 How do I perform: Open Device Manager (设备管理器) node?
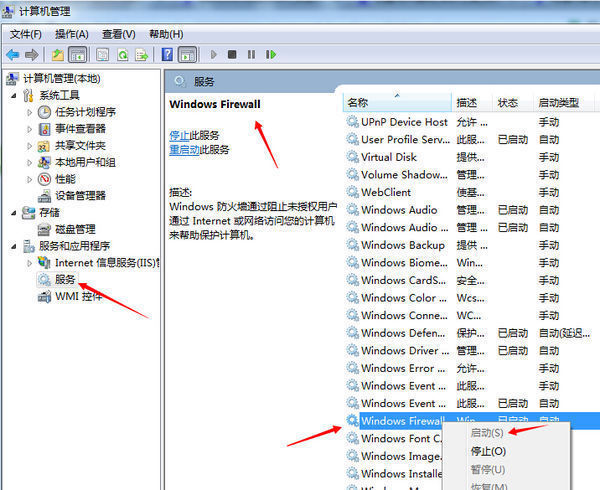click(72, 196)
